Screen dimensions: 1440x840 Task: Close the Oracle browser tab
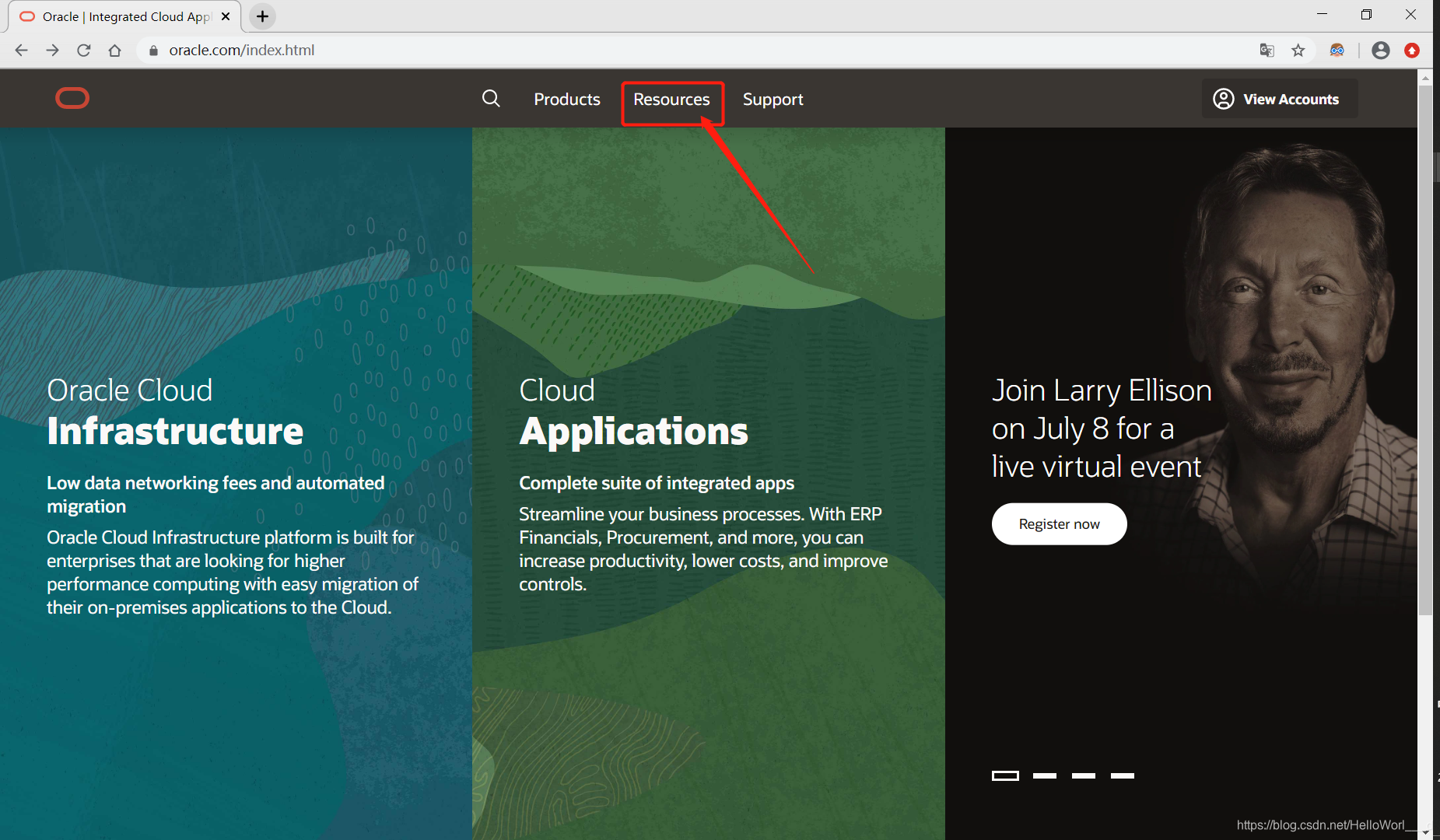point(226,16)
